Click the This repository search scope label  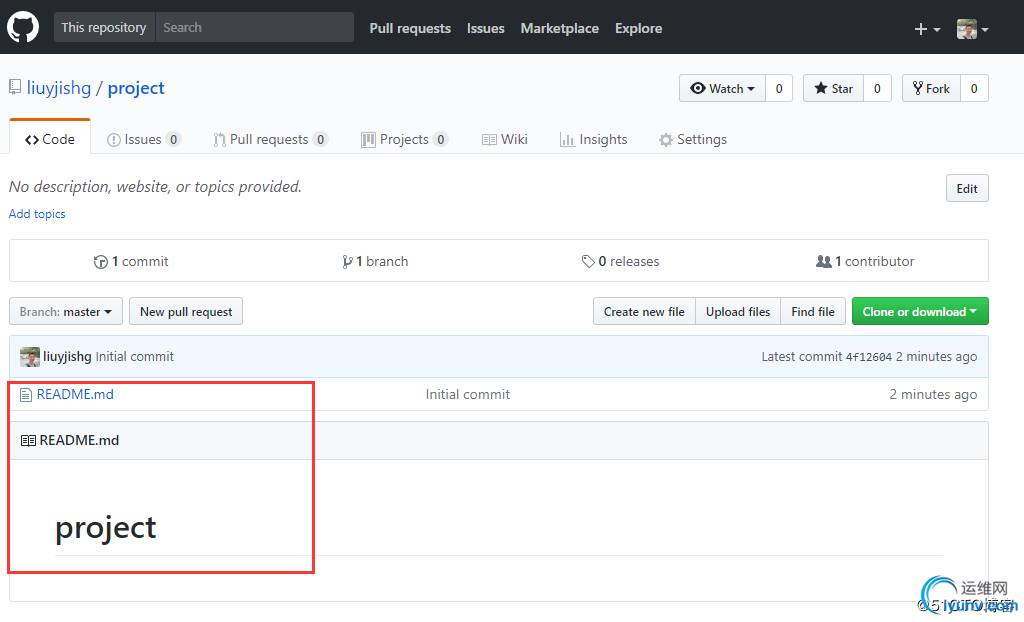pyautogui.click(x=104, y=27)
